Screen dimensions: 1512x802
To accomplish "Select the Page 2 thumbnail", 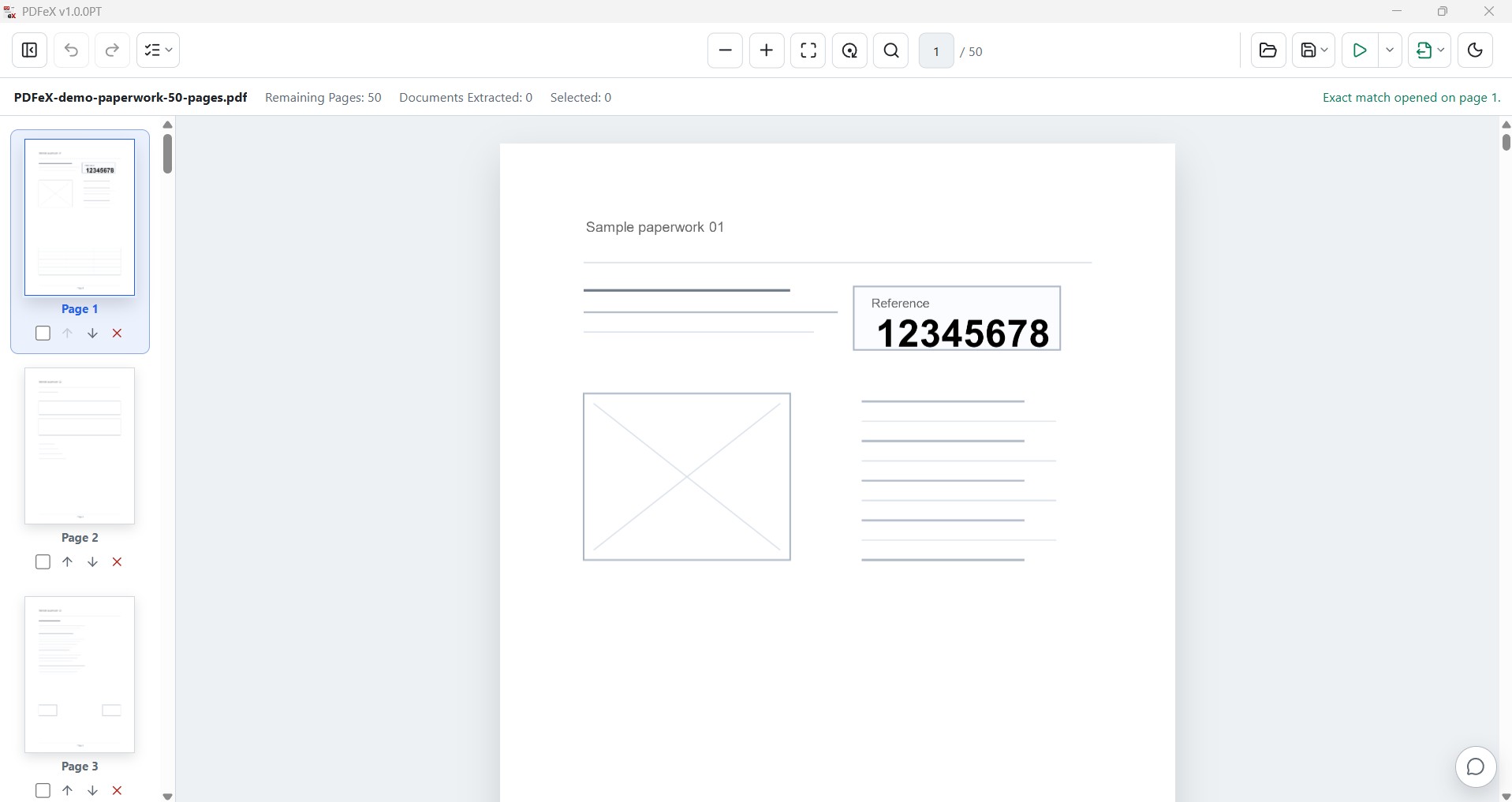I will tap(80, 446).
